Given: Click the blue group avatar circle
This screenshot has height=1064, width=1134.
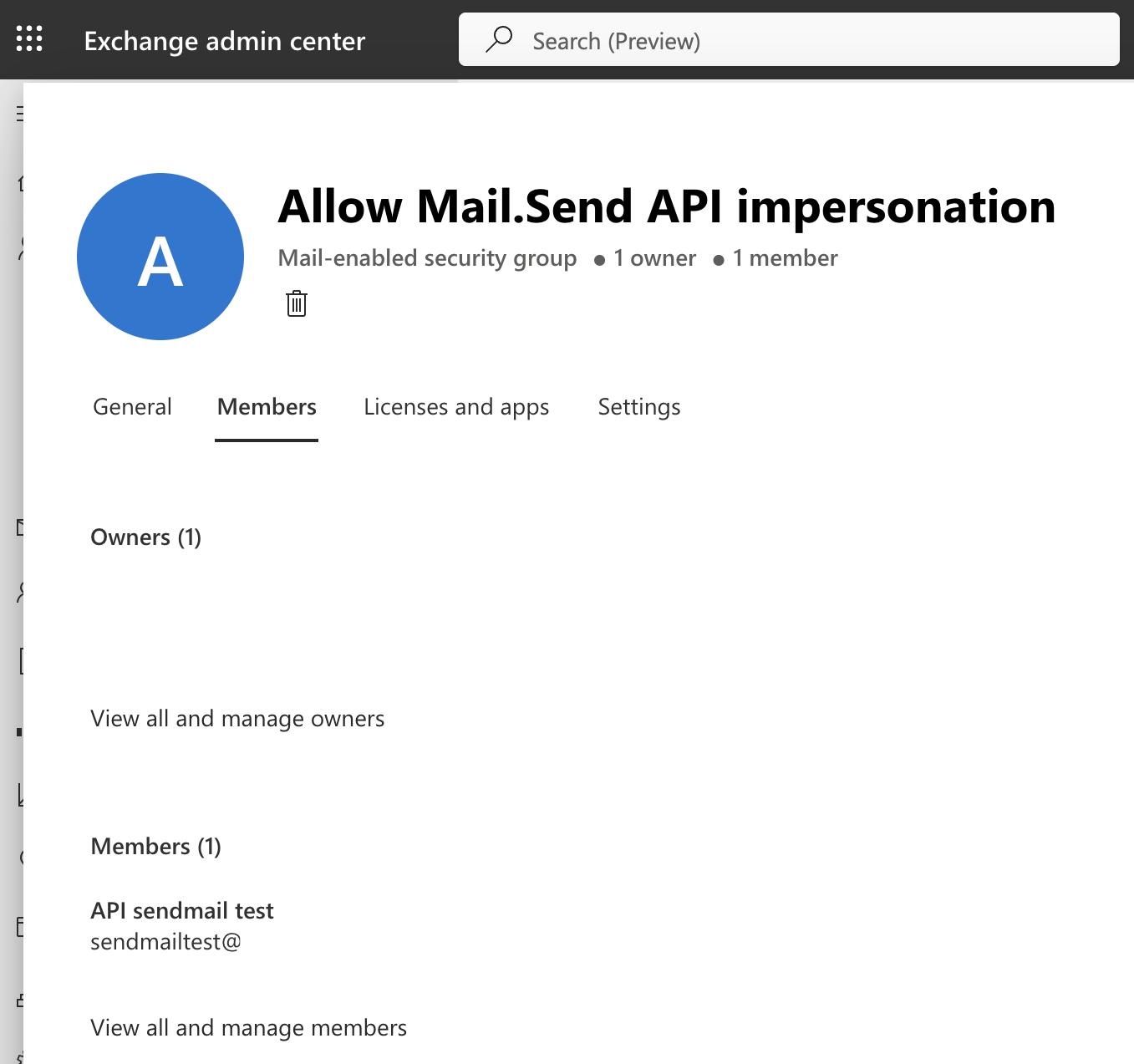Looking at the screenshot, I should coord(160,257).
